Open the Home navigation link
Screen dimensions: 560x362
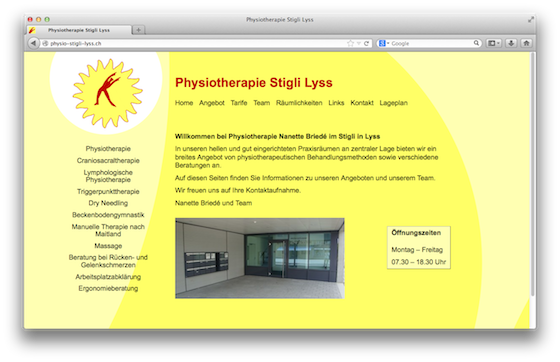tap(184, 103)
